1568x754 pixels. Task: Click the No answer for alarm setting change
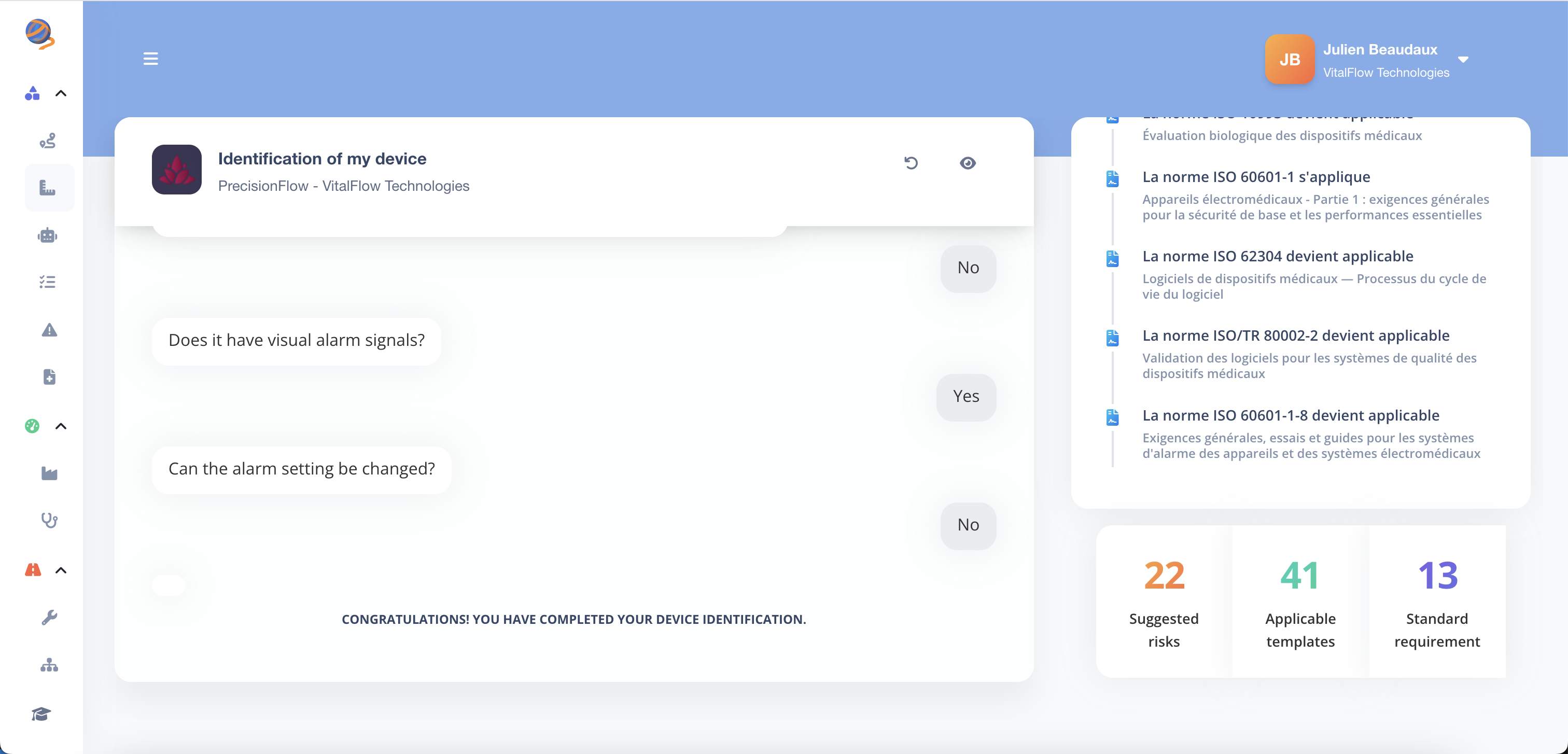(968, 525)
